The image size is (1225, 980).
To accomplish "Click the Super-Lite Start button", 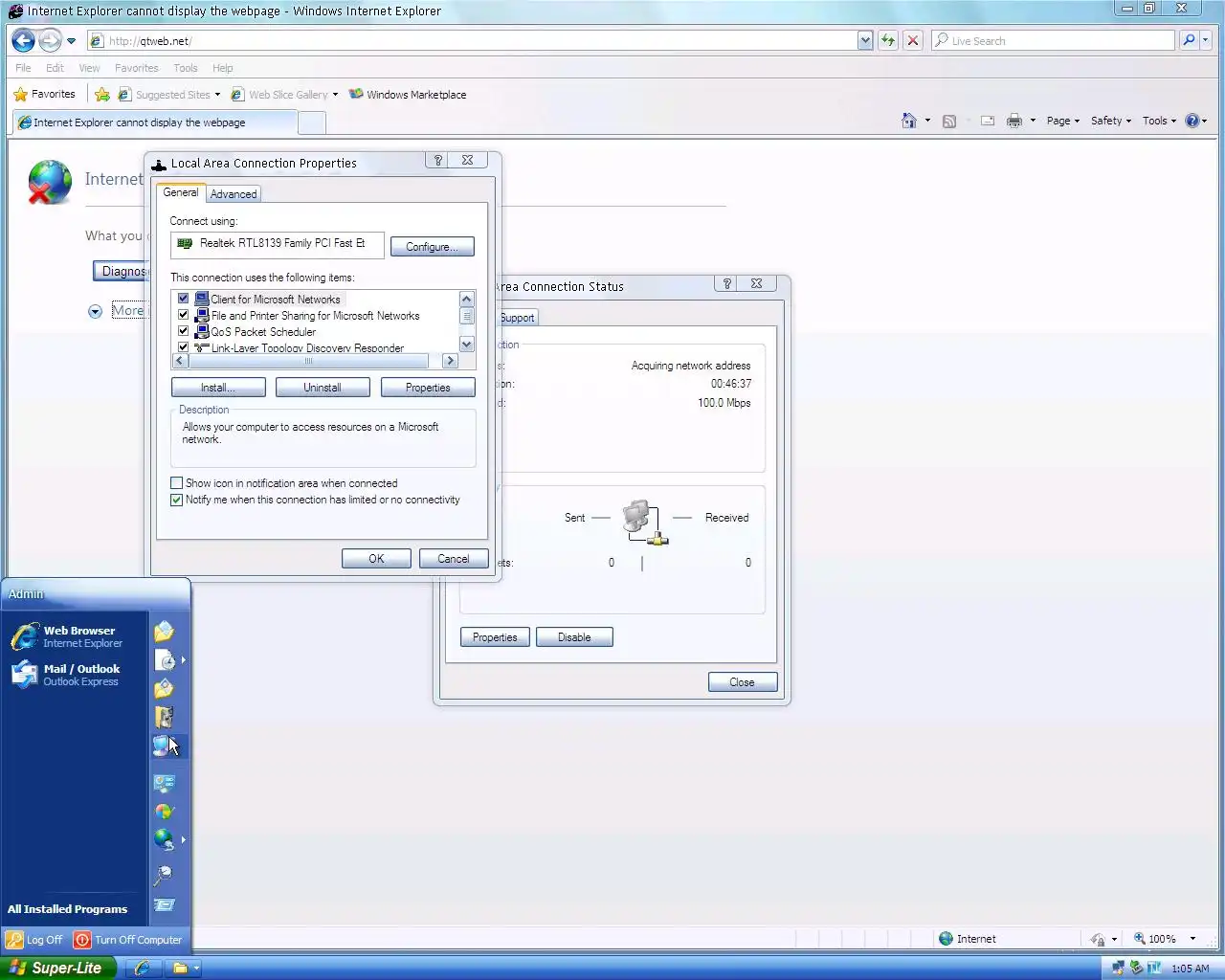I will pyautogui.click(x=57, y=968).
